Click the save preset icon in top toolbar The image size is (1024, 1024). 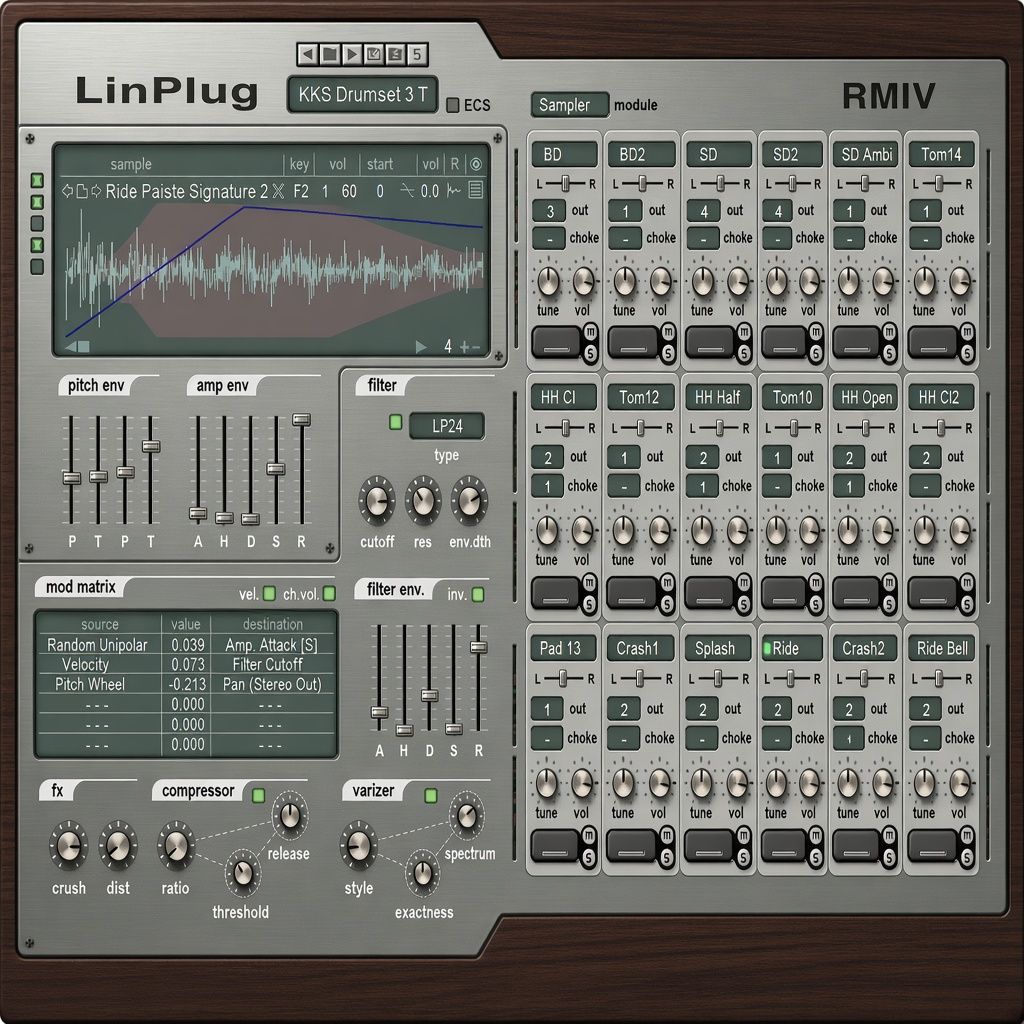[374, 54]
